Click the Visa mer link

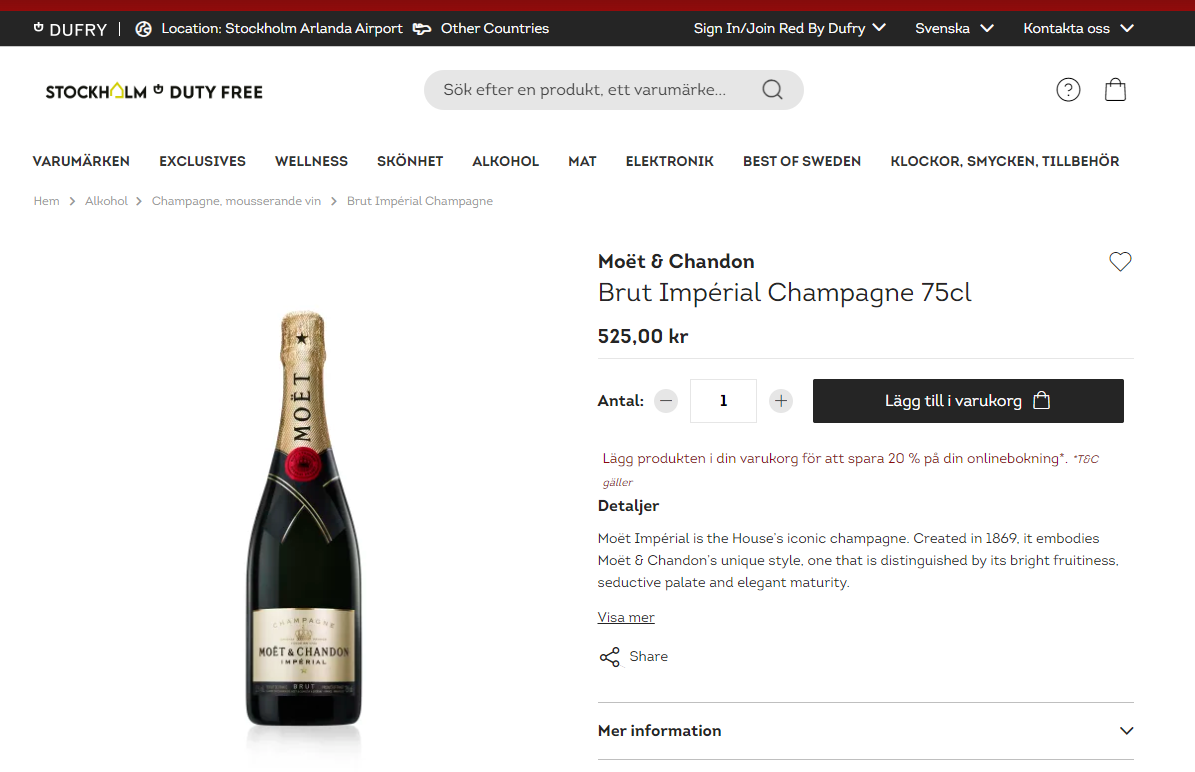click(x=626, y=618)
